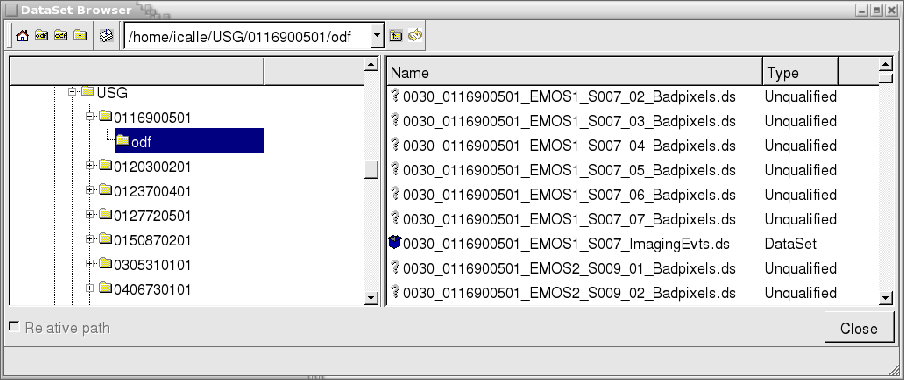Open the ODF directory shortcut icon
Image resolution: width=904 pixels, height=380 pixels.
coord(42,36)
